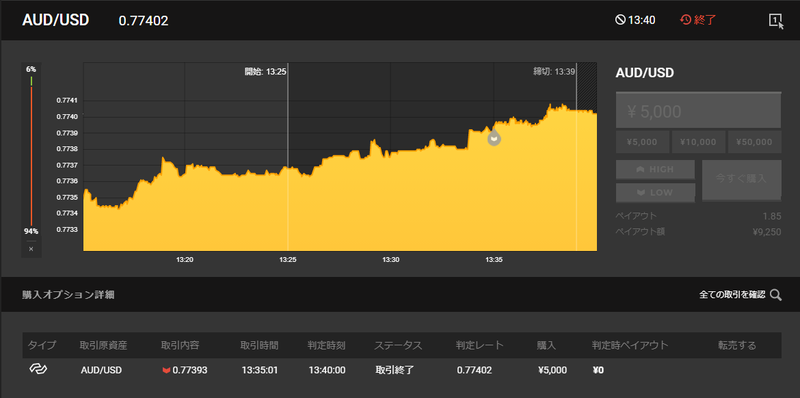Choose the ¥50,000 preset amount
Image resolution: width=800 pixels, height=398 pixels.
coord(754,142)
